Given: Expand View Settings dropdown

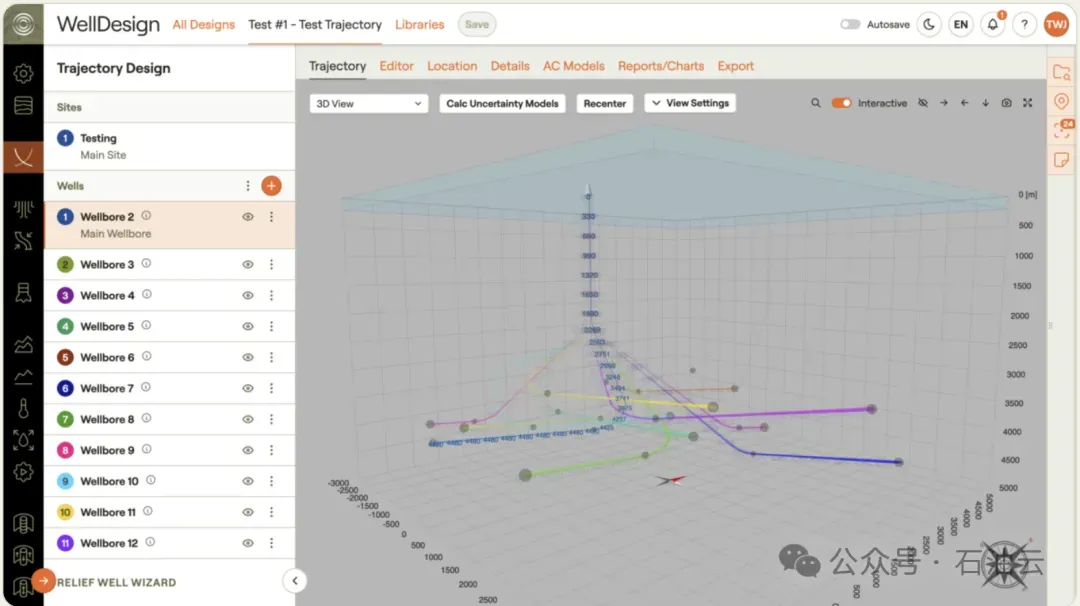Looking at the screenshot, I should tap(690, 103).
